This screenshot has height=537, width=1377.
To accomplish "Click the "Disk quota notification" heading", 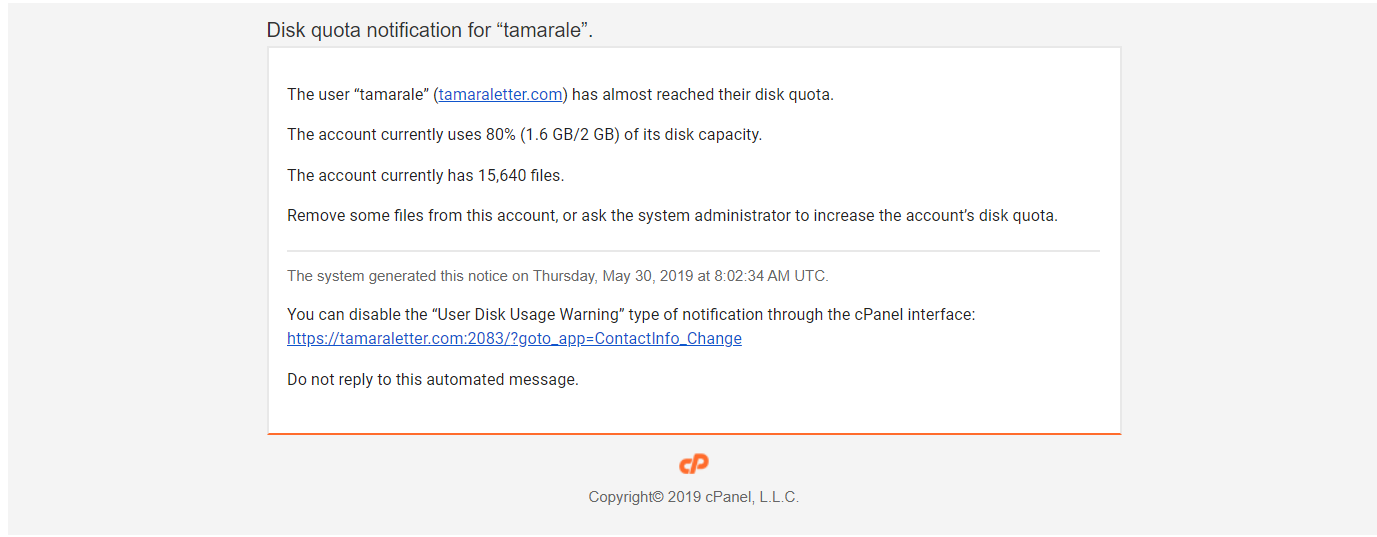I will 430,30.
